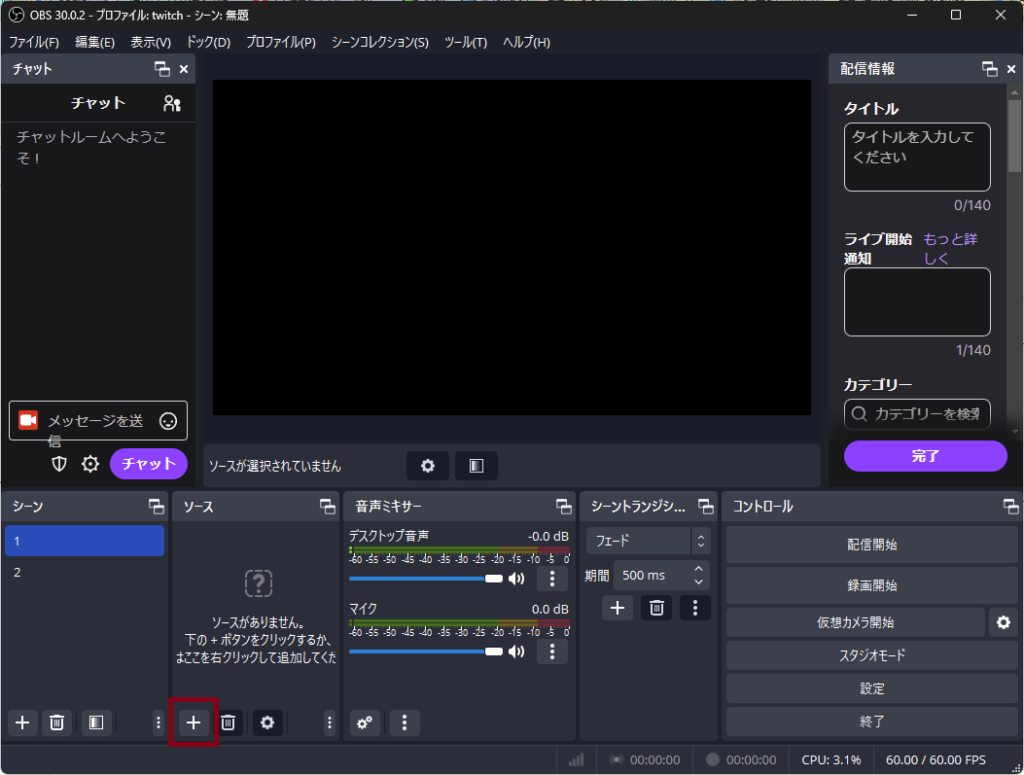The image size is (1024, 775).
Task: Open the audio mixer three-dot menu
Action: coord(404,722)
